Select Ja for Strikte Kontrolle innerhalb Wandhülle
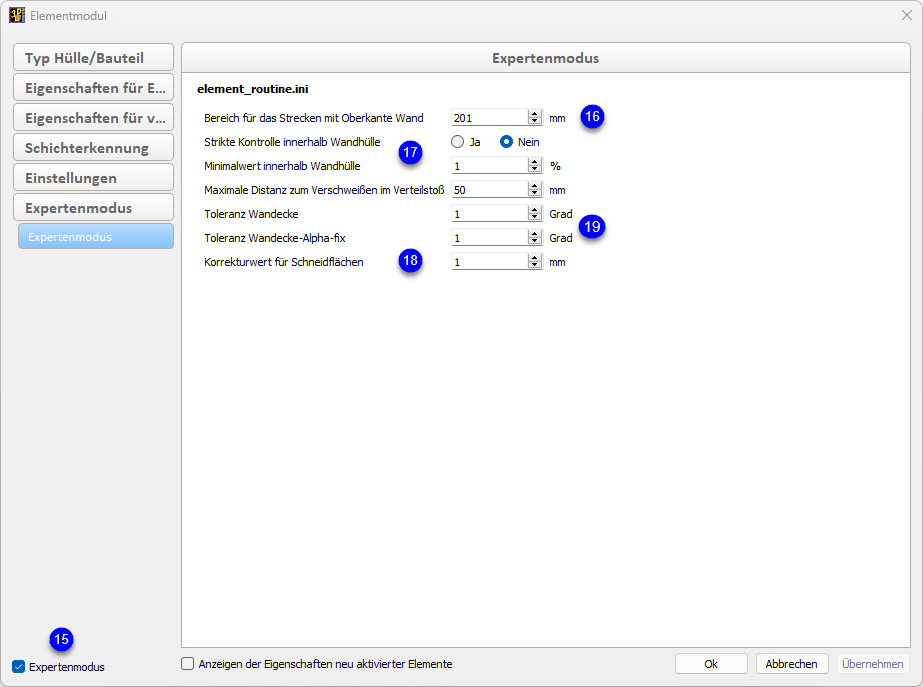Image resolution: width=923 pixels, height=687 pixels. pyautogui.click(x=458, y=142)
